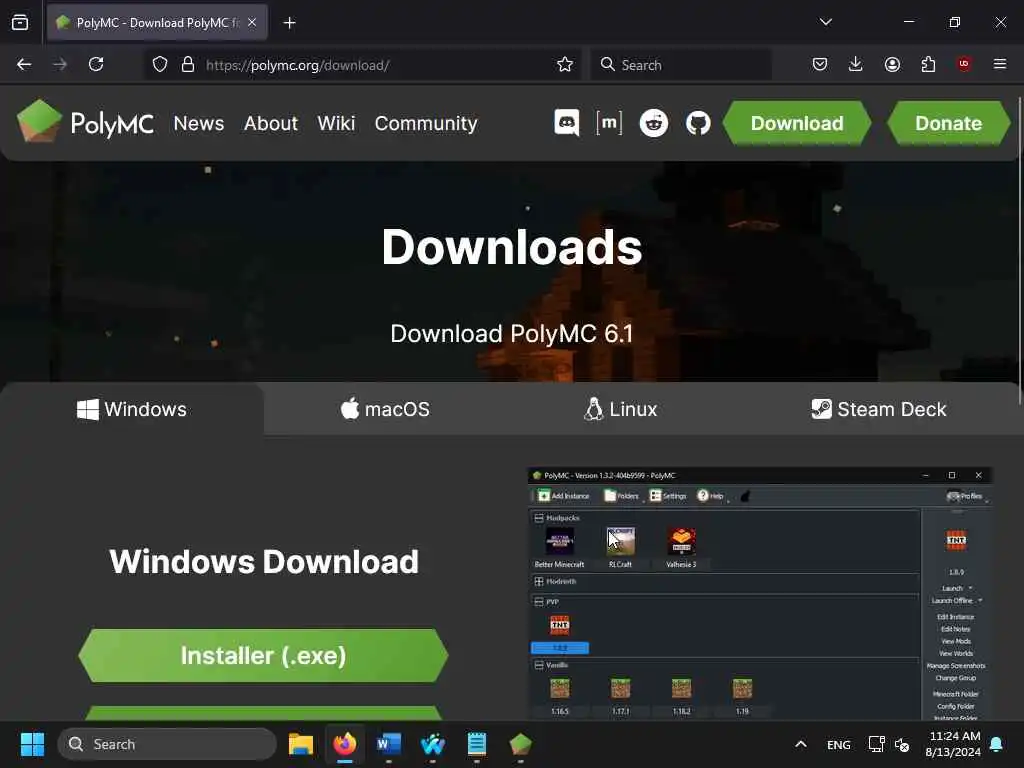View site security padlock info
This screenshot has height=768, width=1024.
coord(188,65)
